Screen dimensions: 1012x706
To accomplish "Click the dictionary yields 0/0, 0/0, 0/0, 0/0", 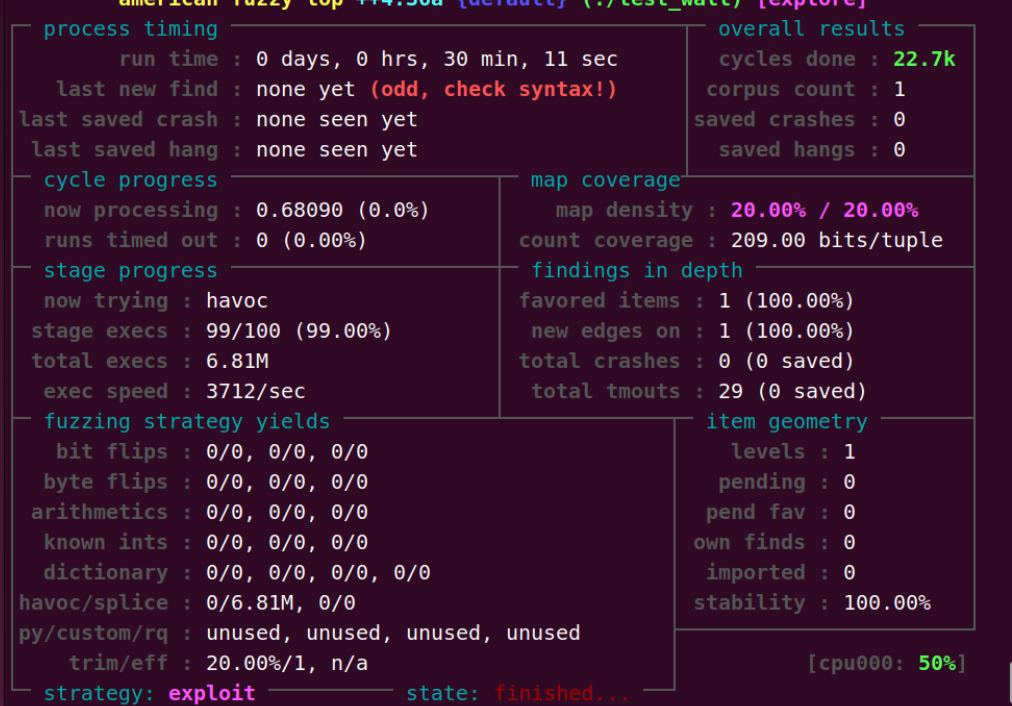I will click(318, 573).
